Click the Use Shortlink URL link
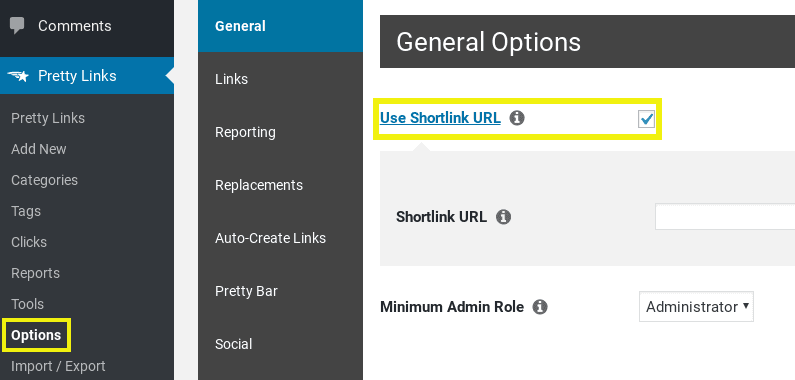This screenshot has height=380, width=795. (440, 118)
